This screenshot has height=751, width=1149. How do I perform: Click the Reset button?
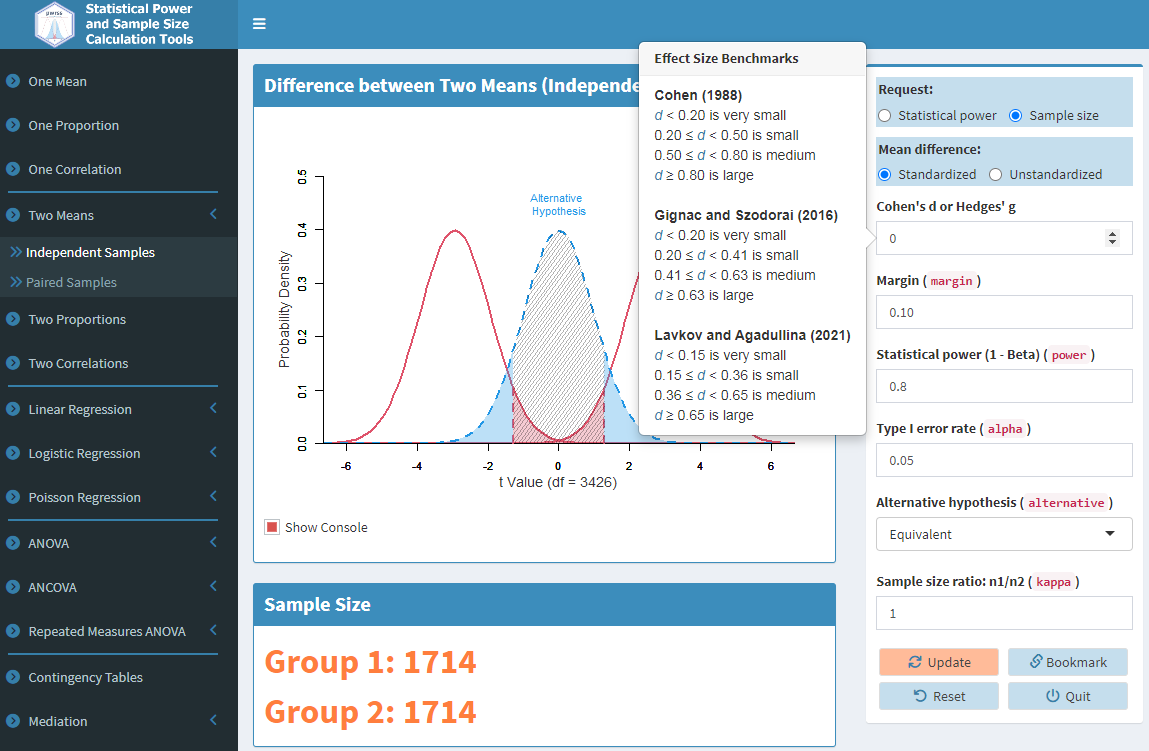coord(938,696)
